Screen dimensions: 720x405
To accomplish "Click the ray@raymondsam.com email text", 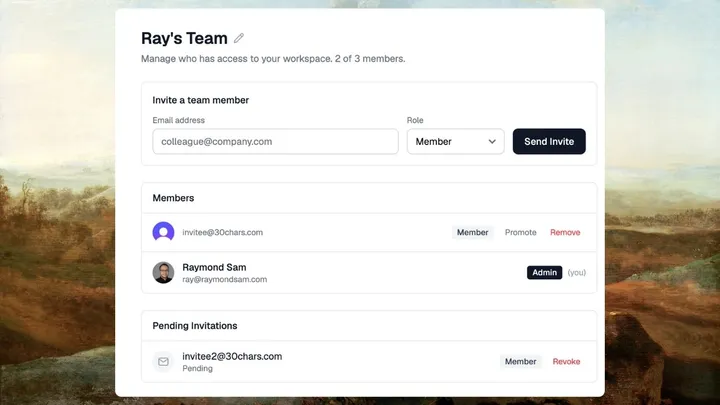I will pos(225,279).
